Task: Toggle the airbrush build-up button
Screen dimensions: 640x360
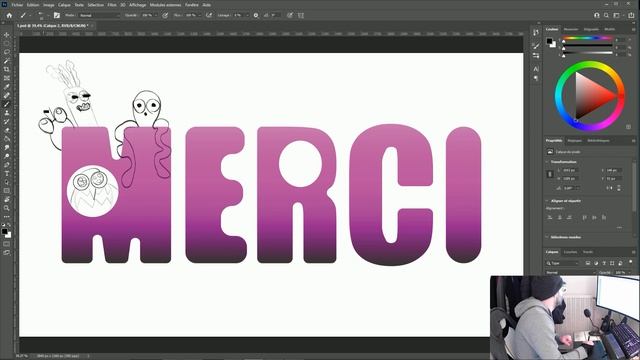Action: (209, 15)
